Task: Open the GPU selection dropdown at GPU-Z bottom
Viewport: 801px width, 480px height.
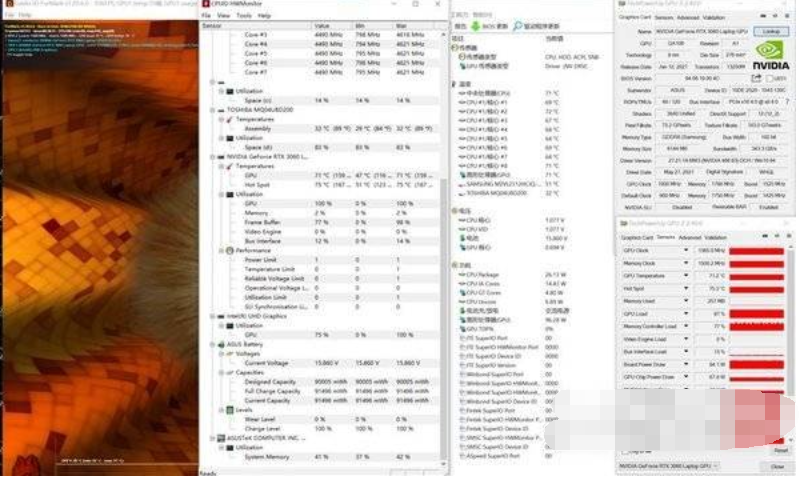Action: (x=669, y=466)
